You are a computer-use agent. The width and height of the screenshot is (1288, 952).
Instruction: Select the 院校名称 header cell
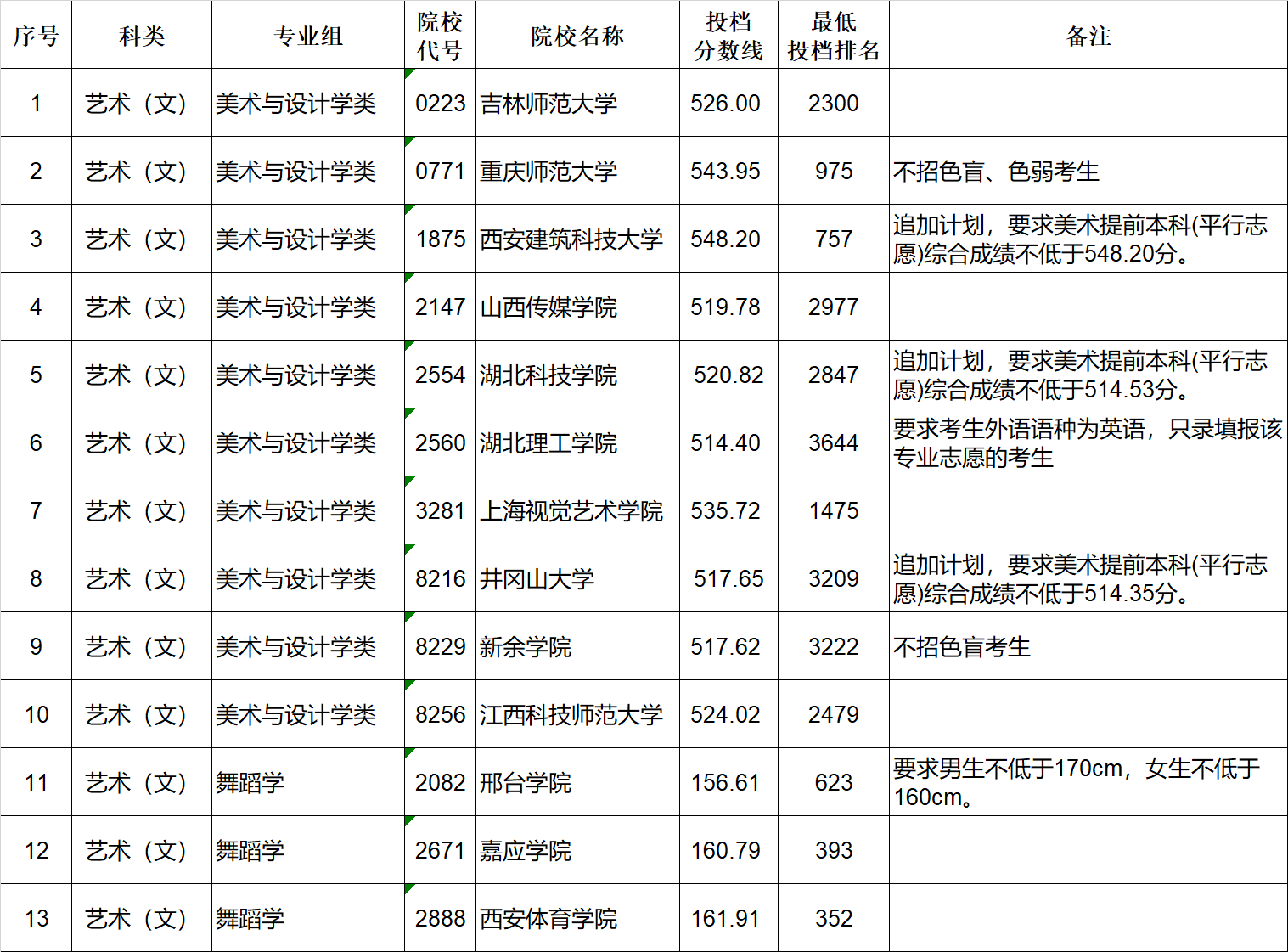pos(577,35)
